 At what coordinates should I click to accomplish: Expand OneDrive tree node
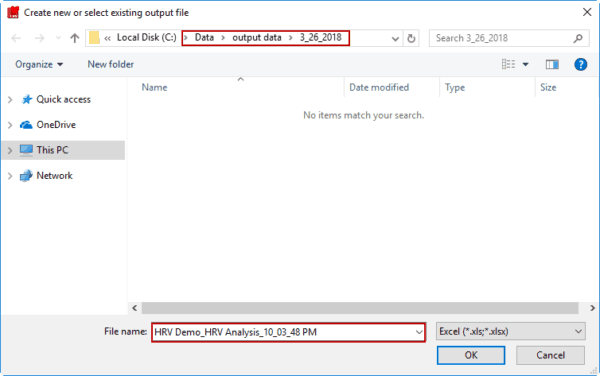point(10,125)
